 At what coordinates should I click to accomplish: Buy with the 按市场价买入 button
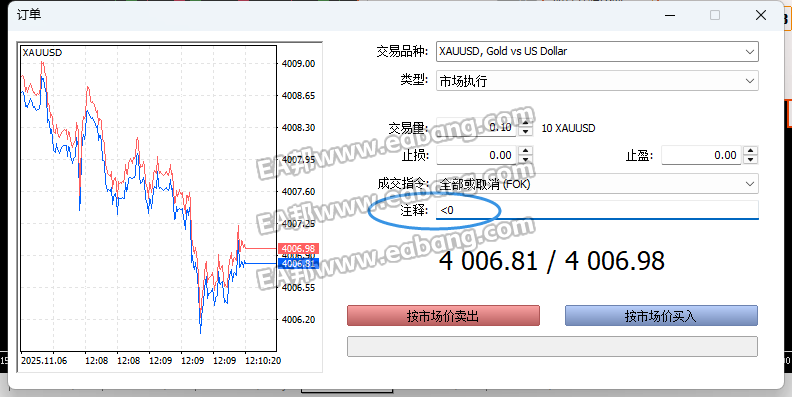pyautogui.click(x=661, y=316)
